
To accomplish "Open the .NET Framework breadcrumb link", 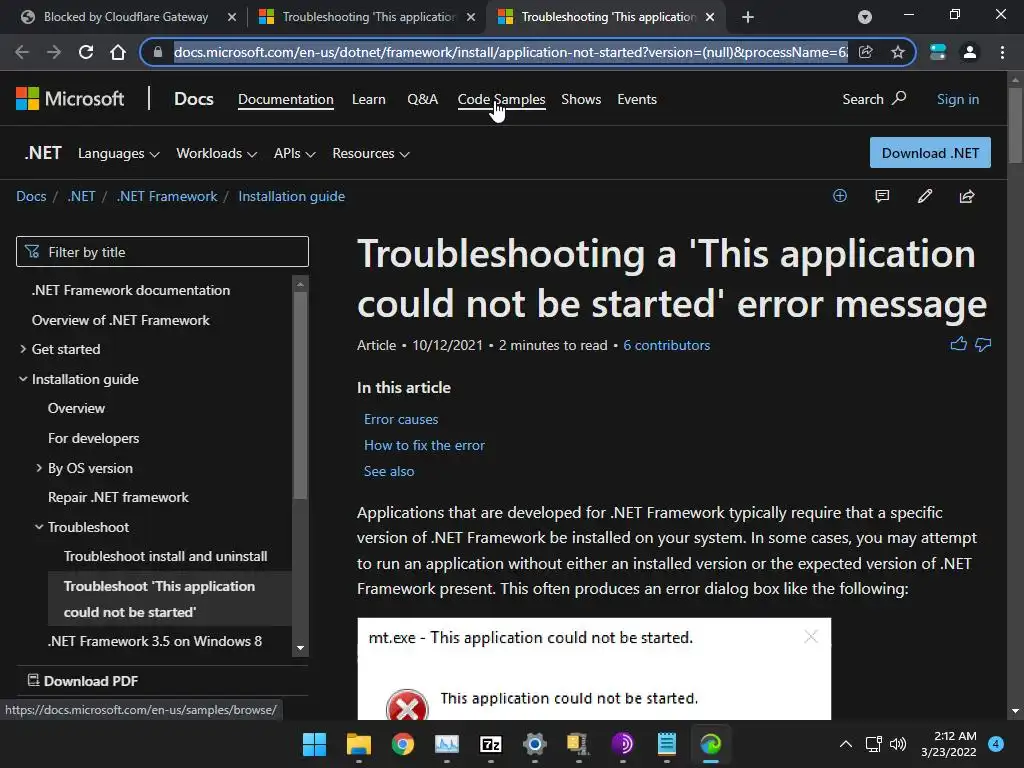I will (167, 197).
